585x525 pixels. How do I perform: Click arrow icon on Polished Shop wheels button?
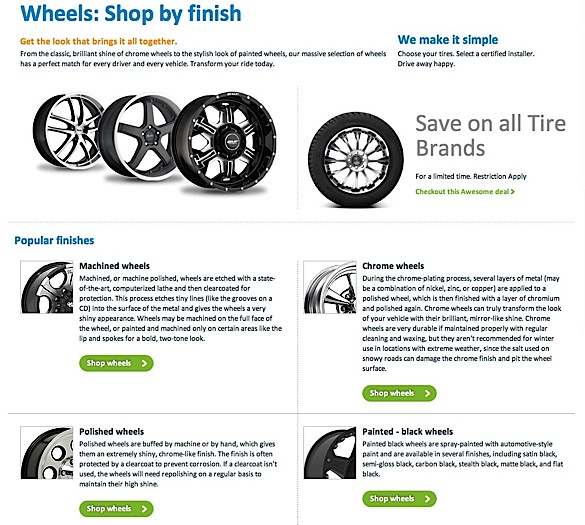coord(144,509)
